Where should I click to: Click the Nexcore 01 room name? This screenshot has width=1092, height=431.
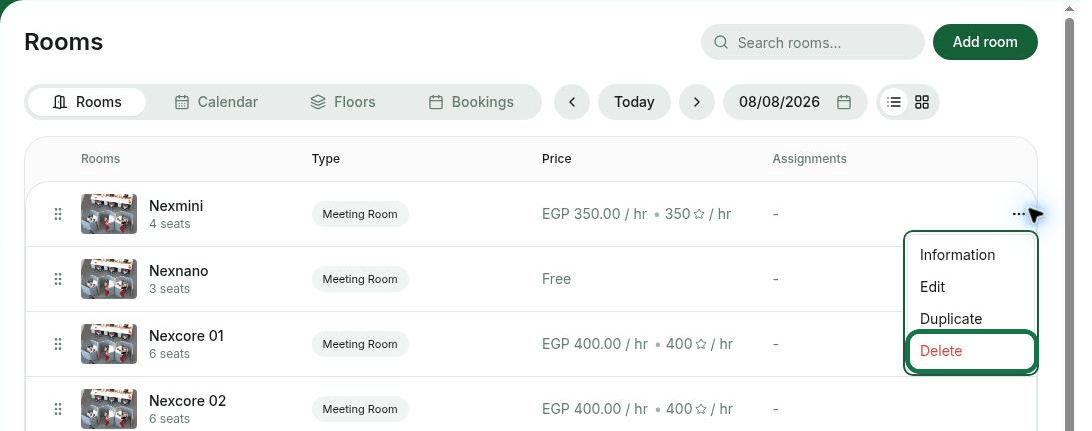click(x=187, y=336)
